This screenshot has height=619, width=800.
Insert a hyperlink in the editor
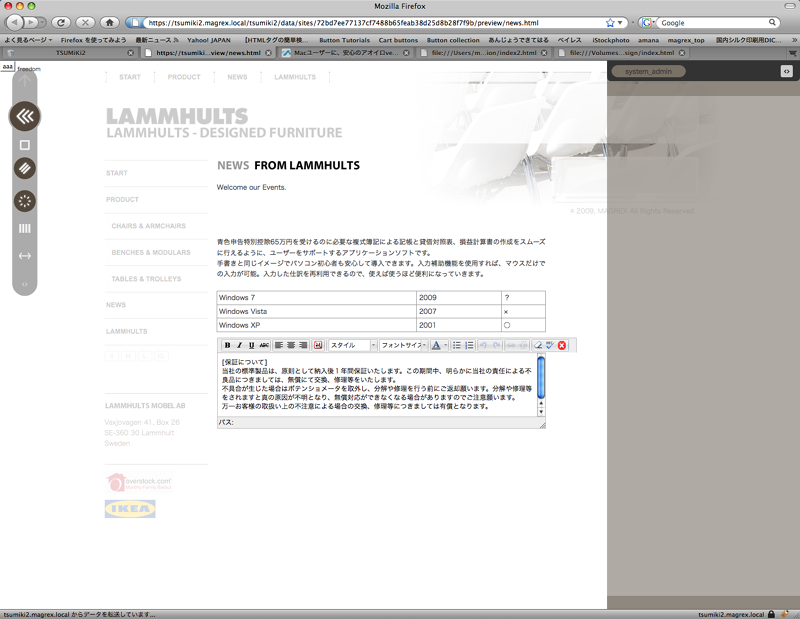point(511,345)
